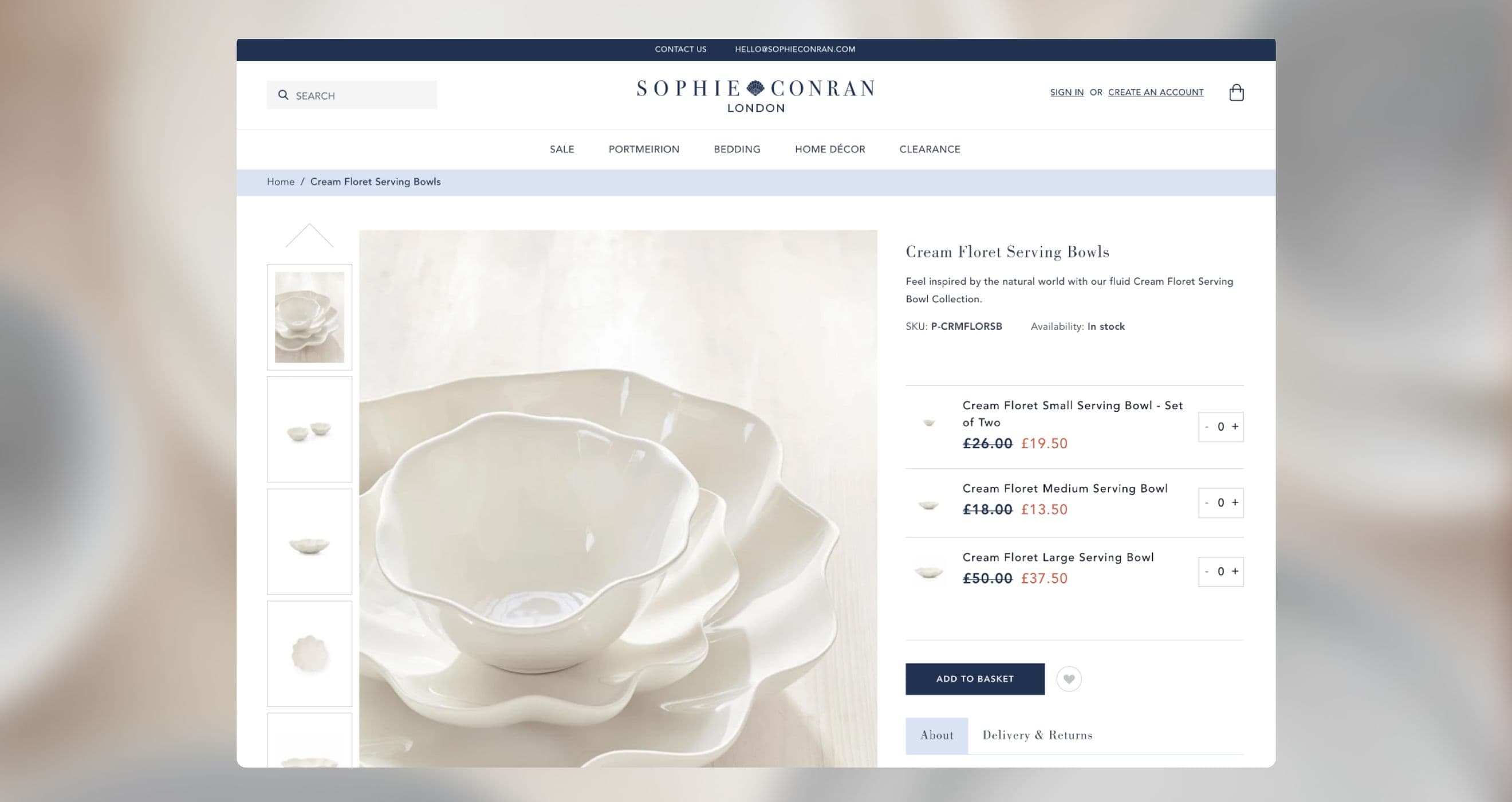Add to wishlist with heart icon
The image size is (1512, 802).
click(x=1069, y=679)
